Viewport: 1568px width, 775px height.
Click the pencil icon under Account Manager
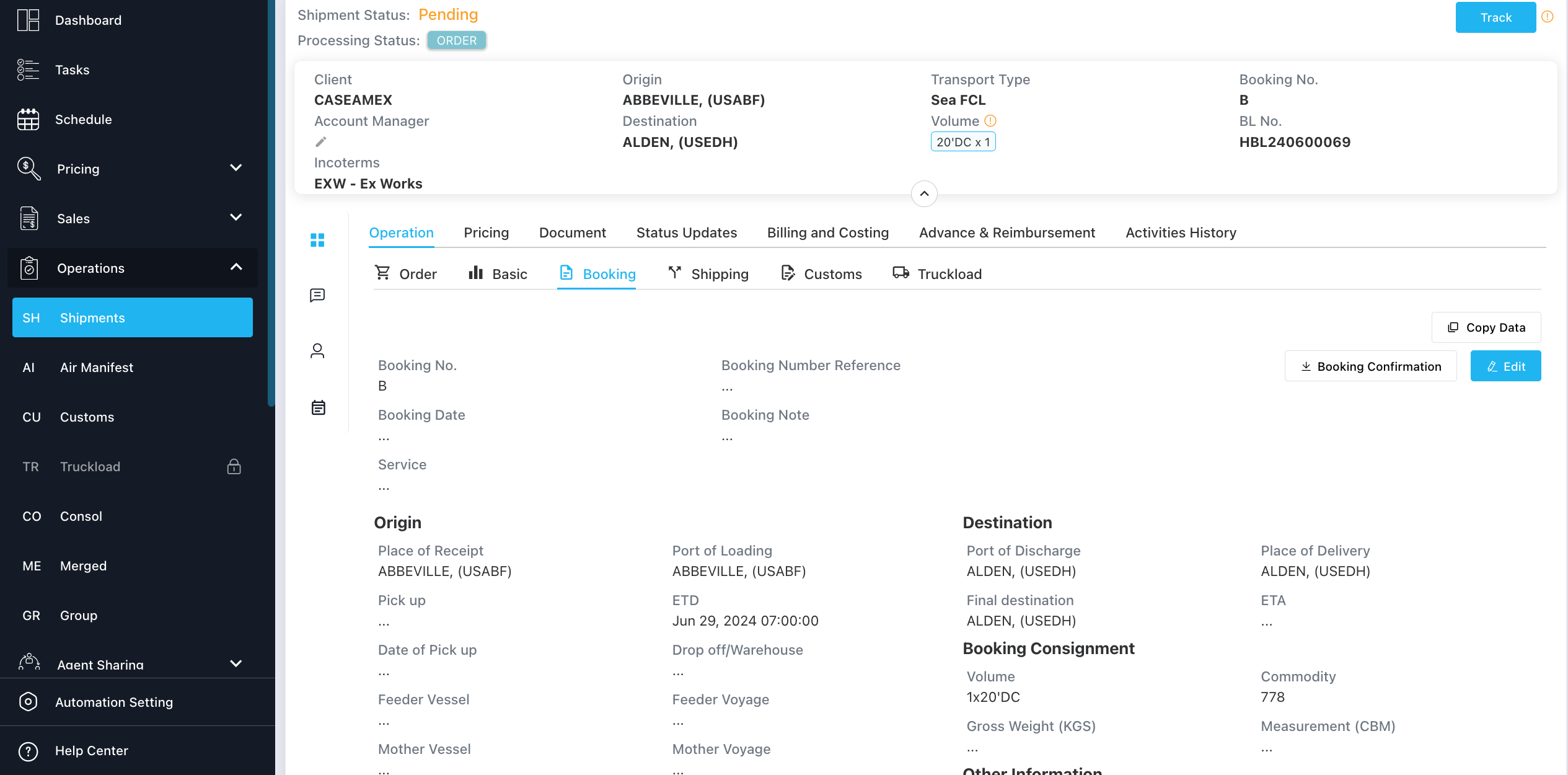click(320, 142)
